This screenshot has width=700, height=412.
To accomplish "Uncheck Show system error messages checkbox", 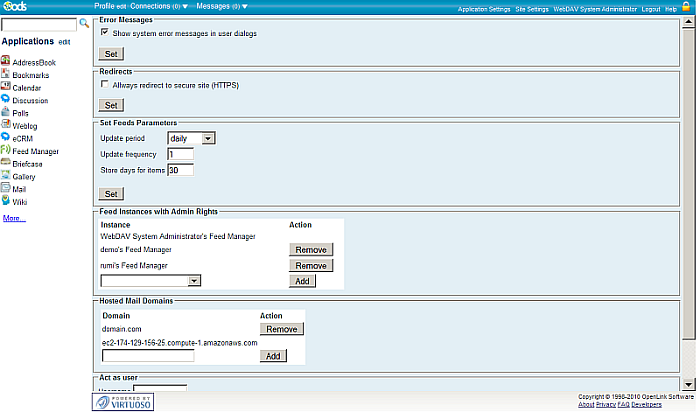I will click(x=105, y=33).
